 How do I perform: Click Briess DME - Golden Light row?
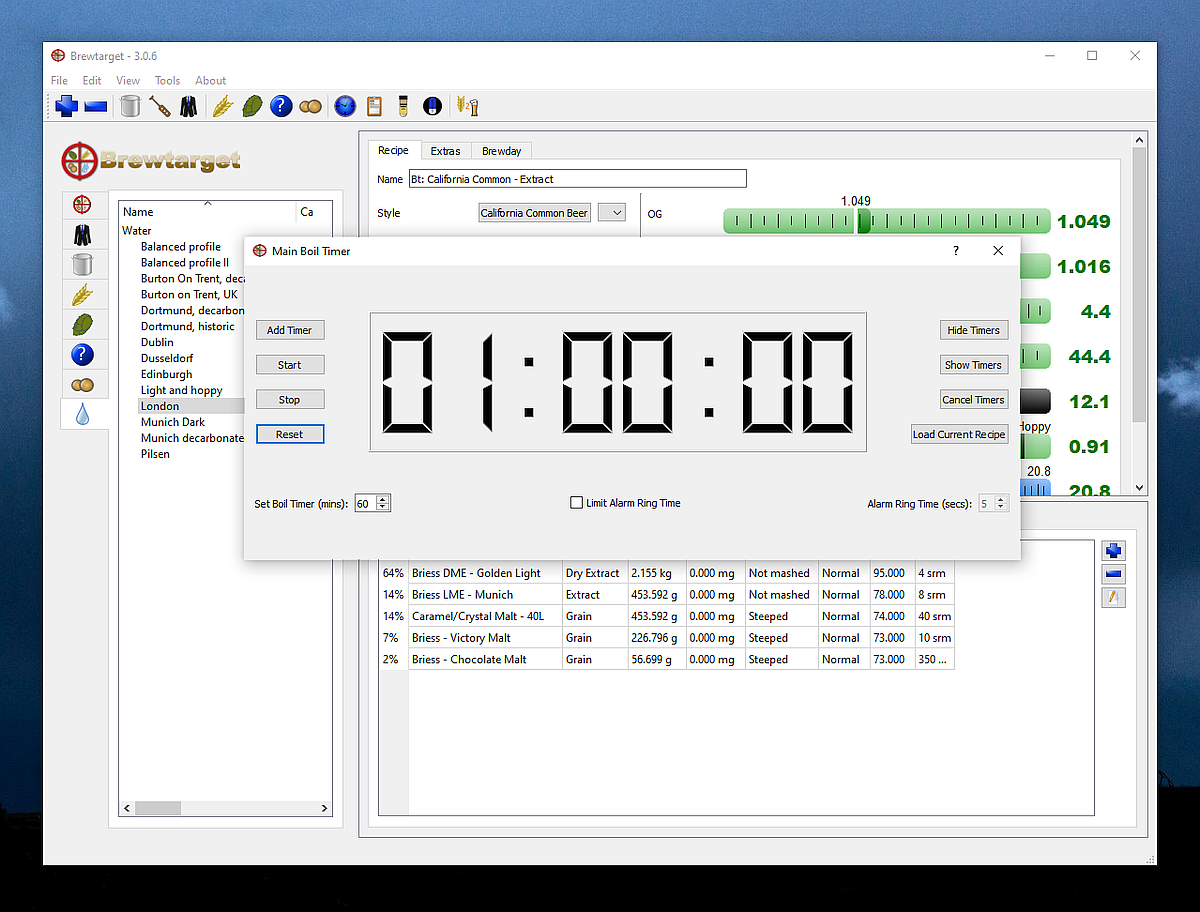click(666, 573)
